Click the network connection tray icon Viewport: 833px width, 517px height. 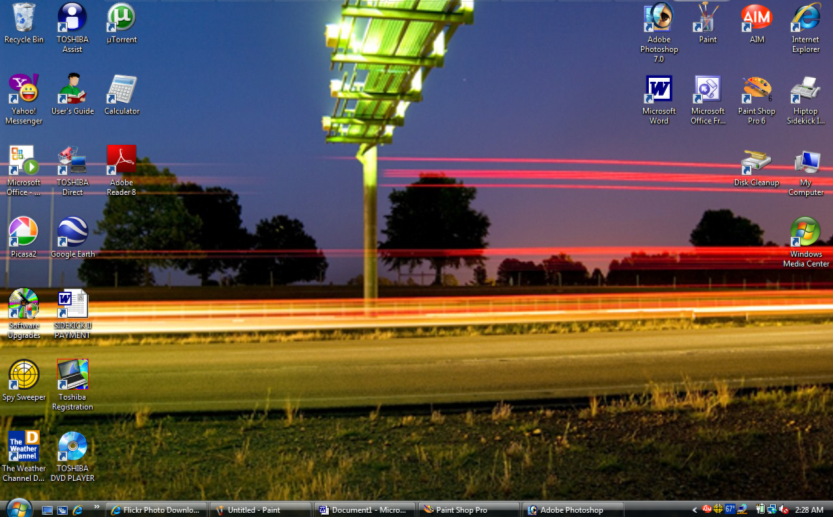772,509
